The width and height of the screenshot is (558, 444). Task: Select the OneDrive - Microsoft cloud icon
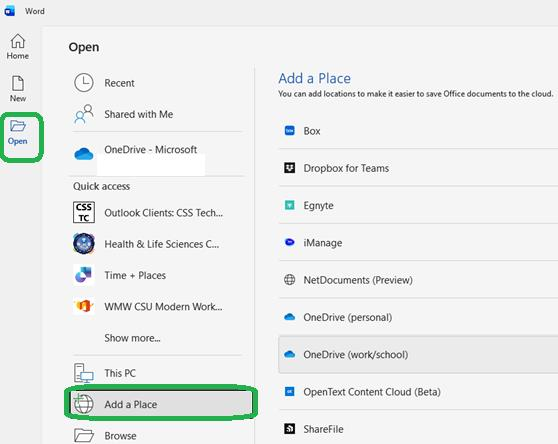pyautogui.click(x=84, y=154)
